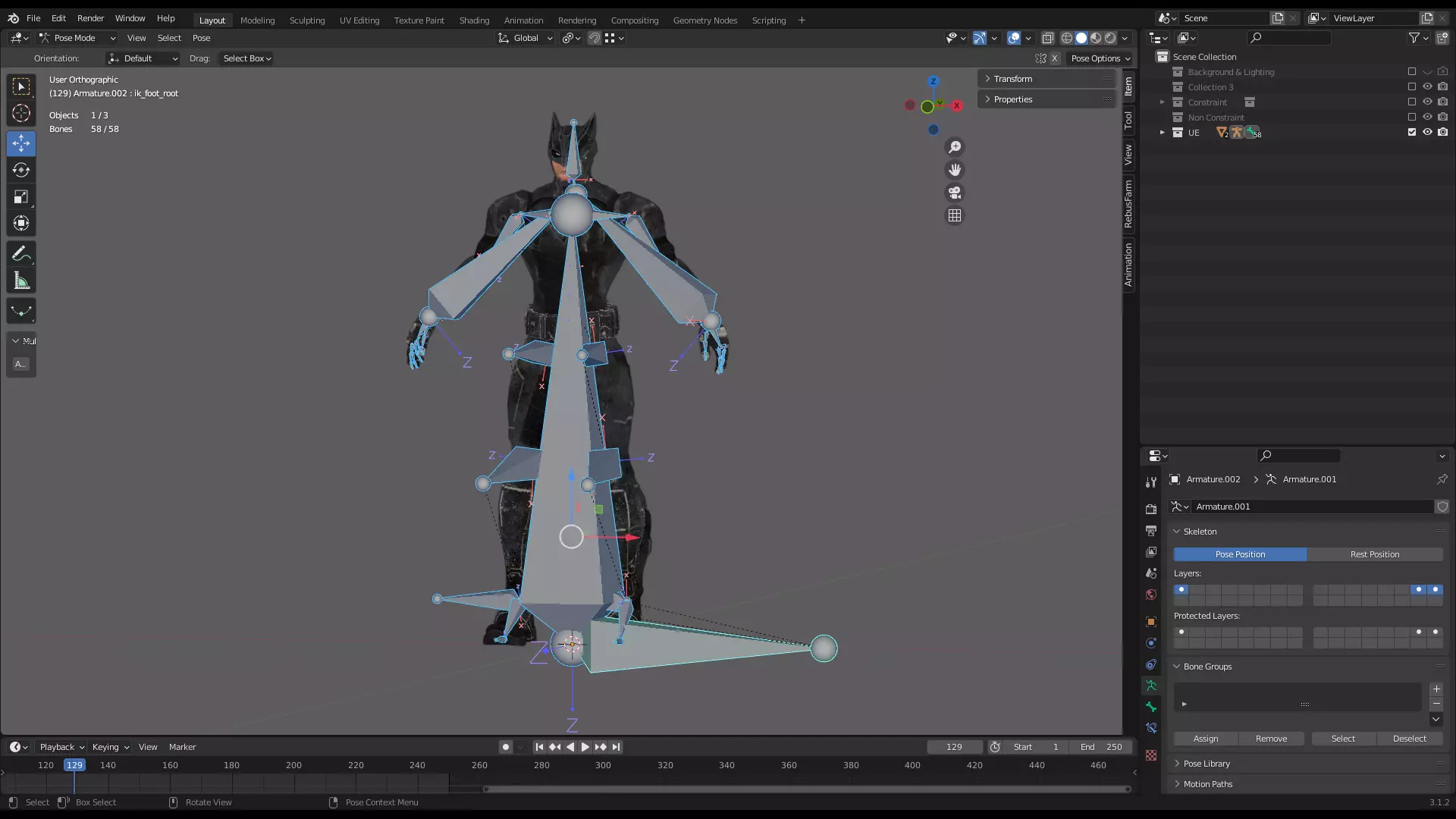This screenshot has width=1456, height=819.
Task: Click the outliner filter funnel icon
Action: (x=1414, y=38)
